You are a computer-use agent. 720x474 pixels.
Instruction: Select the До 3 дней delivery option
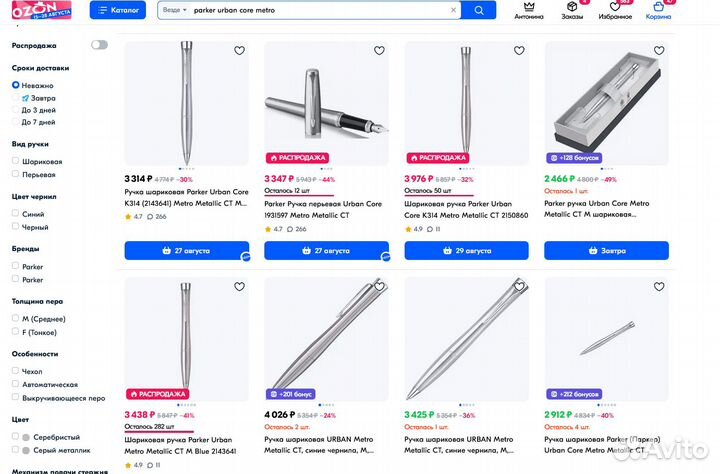(16, 110)
